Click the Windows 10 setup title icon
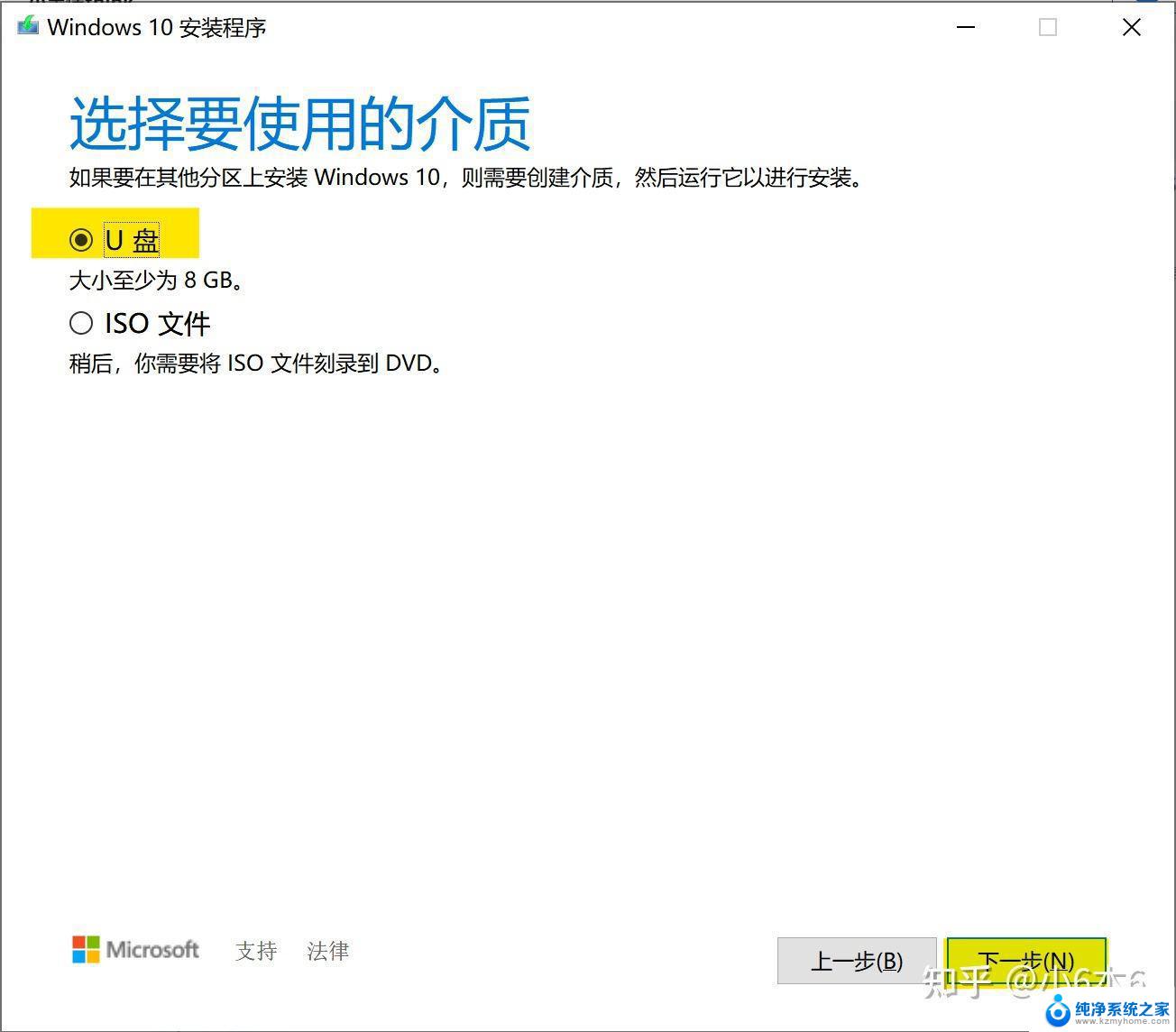 [28, 26]
